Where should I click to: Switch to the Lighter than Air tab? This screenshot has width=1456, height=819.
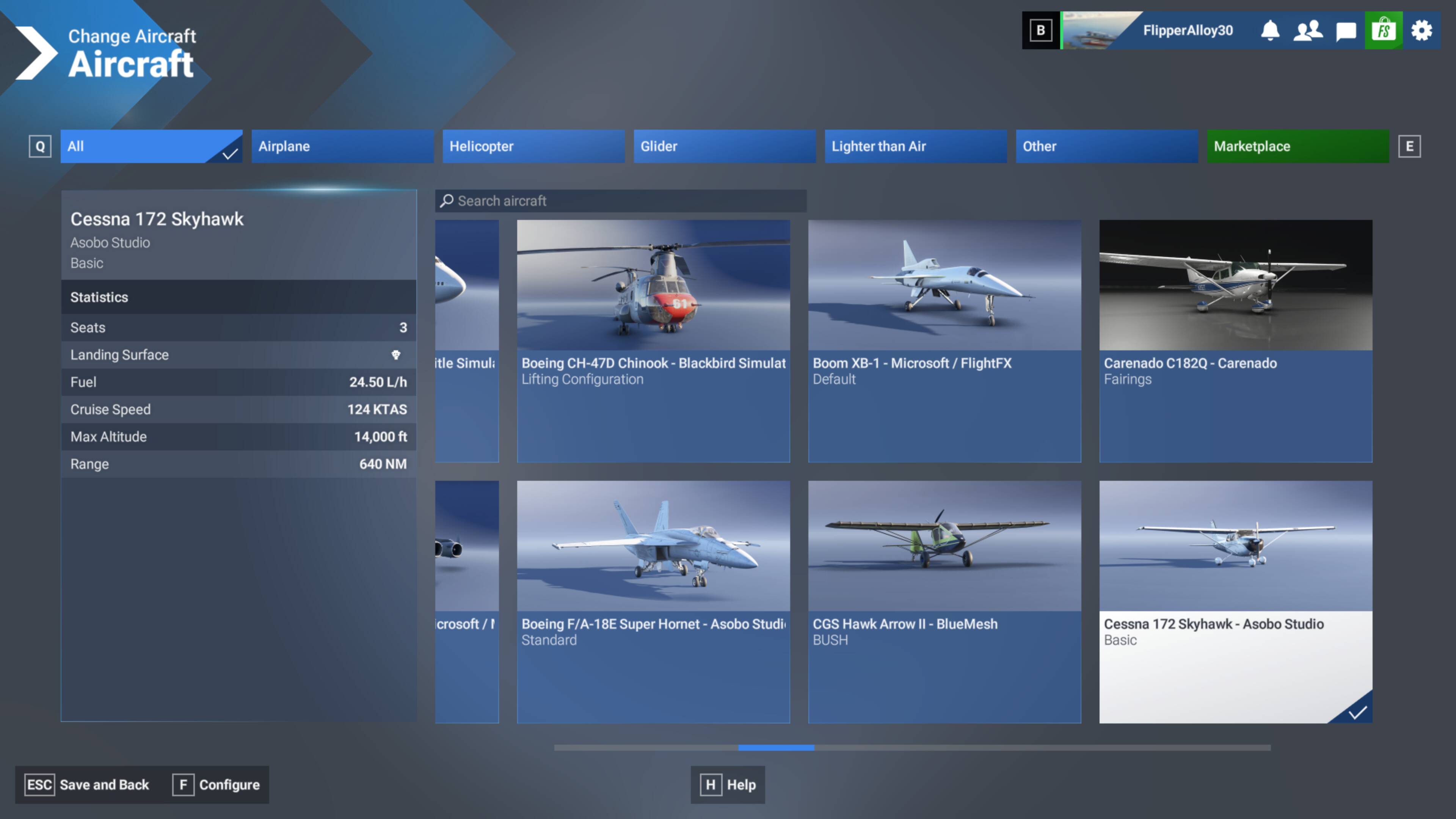click(x=915, y=146)
